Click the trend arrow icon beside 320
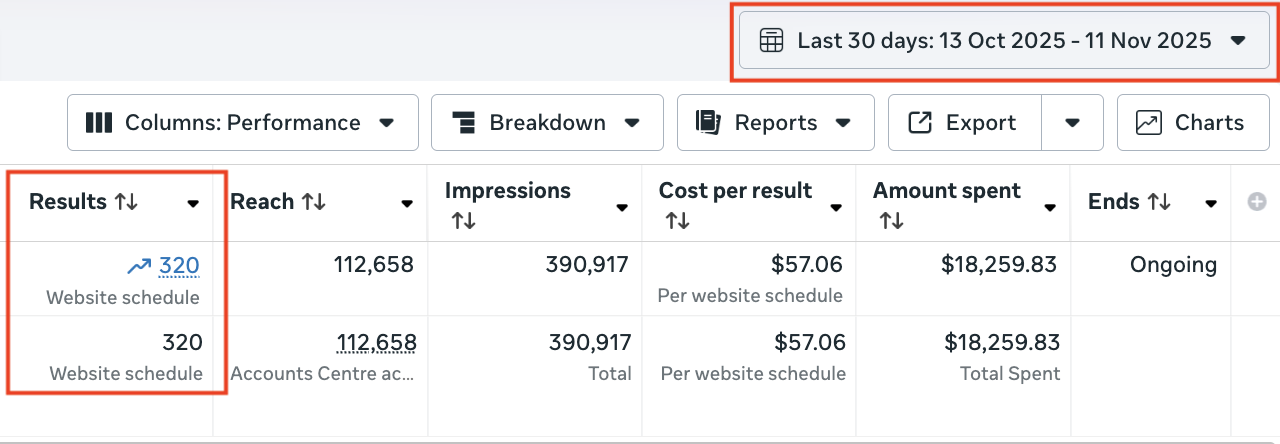Viewport: 1280px width, 444px height. [x=140, y=266]
